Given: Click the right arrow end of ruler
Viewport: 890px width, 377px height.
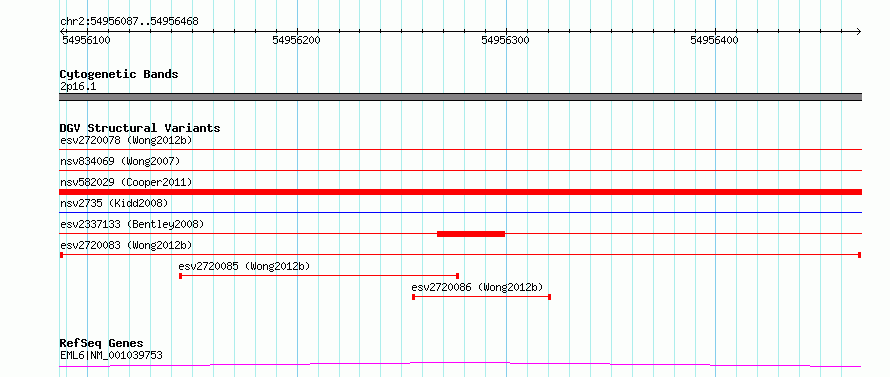Looking at the screenshot, I should pos(858,31).
